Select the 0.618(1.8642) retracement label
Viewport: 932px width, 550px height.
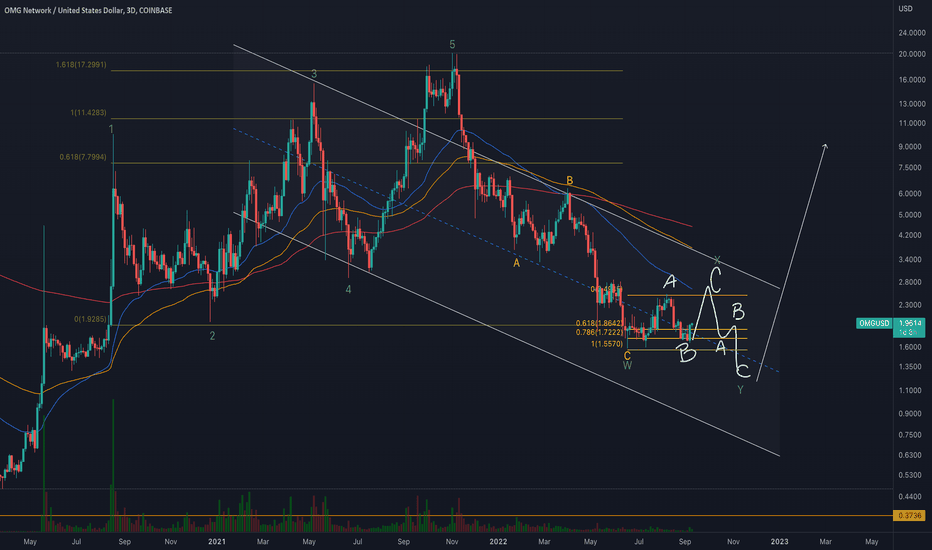coord(599,323)
